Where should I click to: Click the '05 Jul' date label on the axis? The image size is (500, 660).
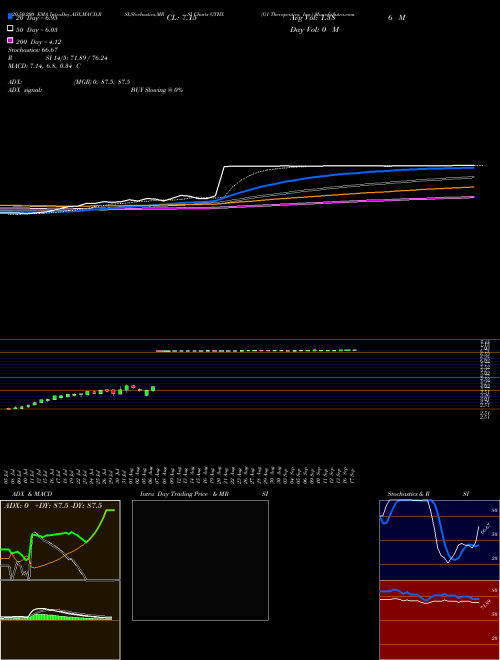point(6,475)
